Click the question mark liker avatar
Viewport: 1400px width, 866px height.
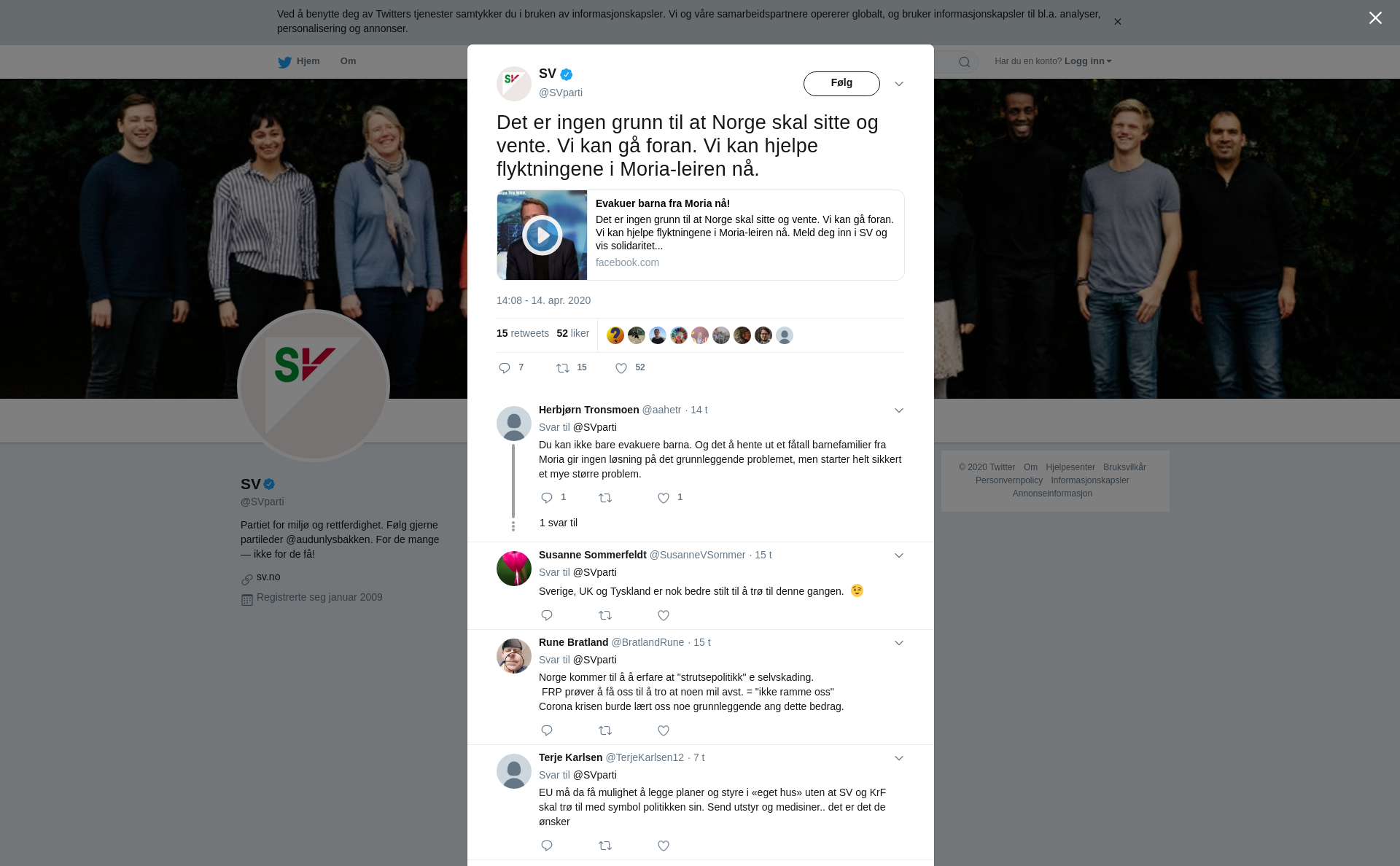tap(615, 335)
